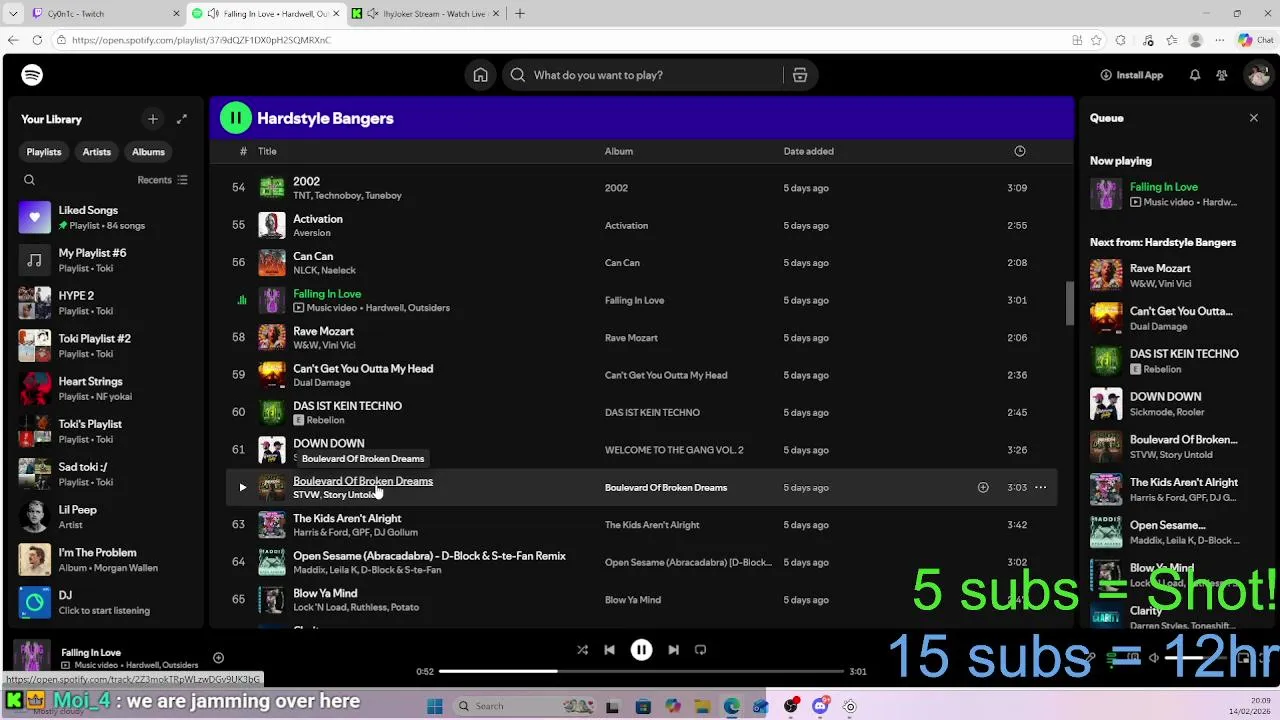Select the Can Can track title
1280x720 pixels.
coord(313,256)
